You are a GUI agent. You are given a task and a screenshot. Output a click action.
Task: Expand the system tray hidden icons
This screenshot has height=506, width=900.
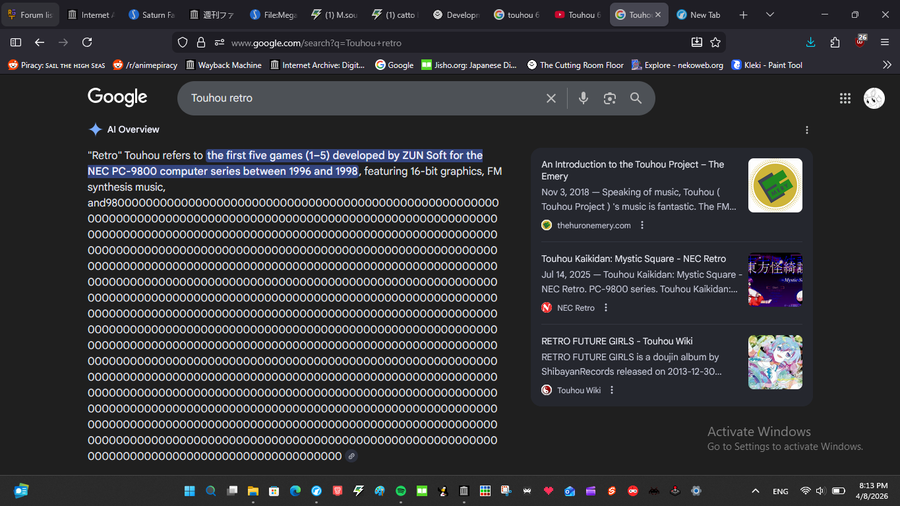click(x=755, y=491)
